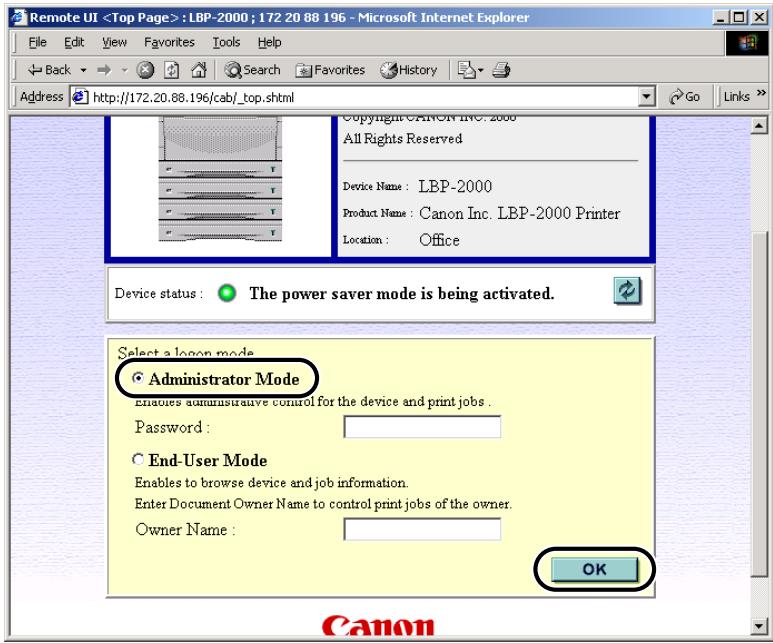Click the green device status indicator
The image size is (773, 643).
coord(227,293)
